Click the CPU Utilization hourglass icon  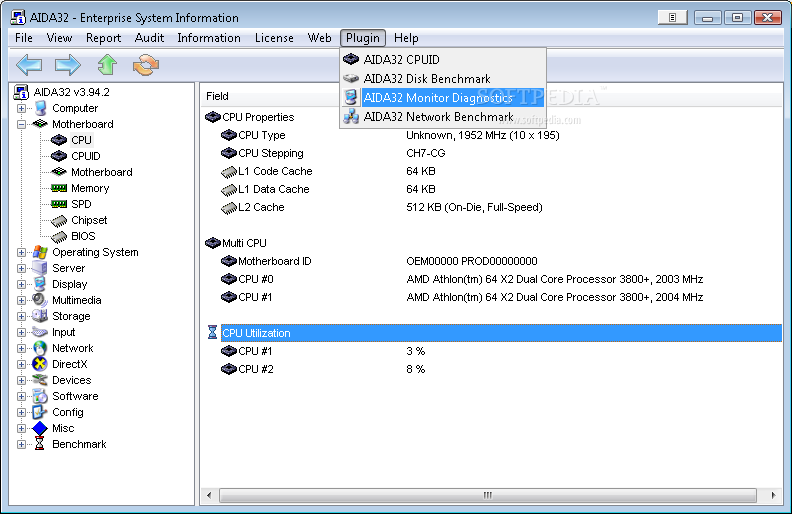click(x=212, y=333)
